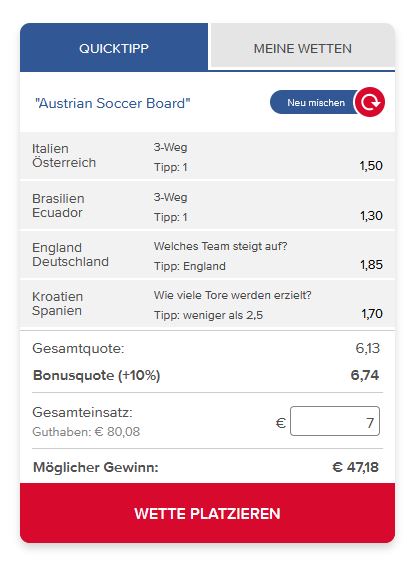This screenshot has width=407, height=567.
Task: Click the "Austrian Soccer Board" title
Action: [112, 103]
